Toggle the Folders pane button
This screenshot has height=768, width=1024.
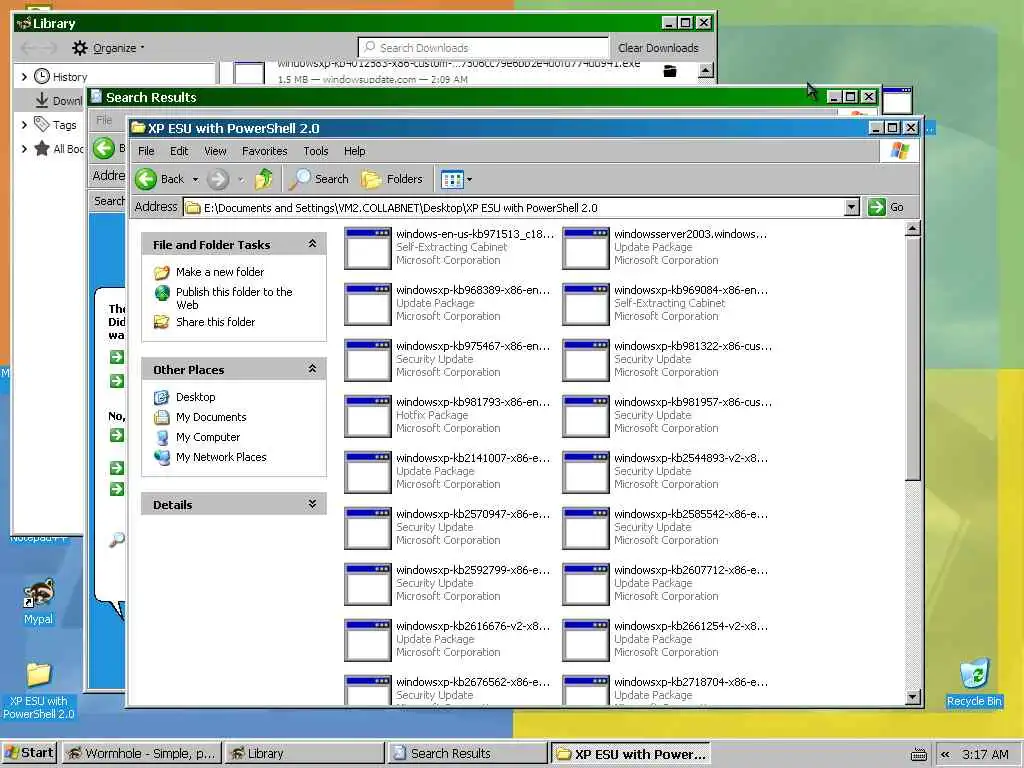pos(392,179)
